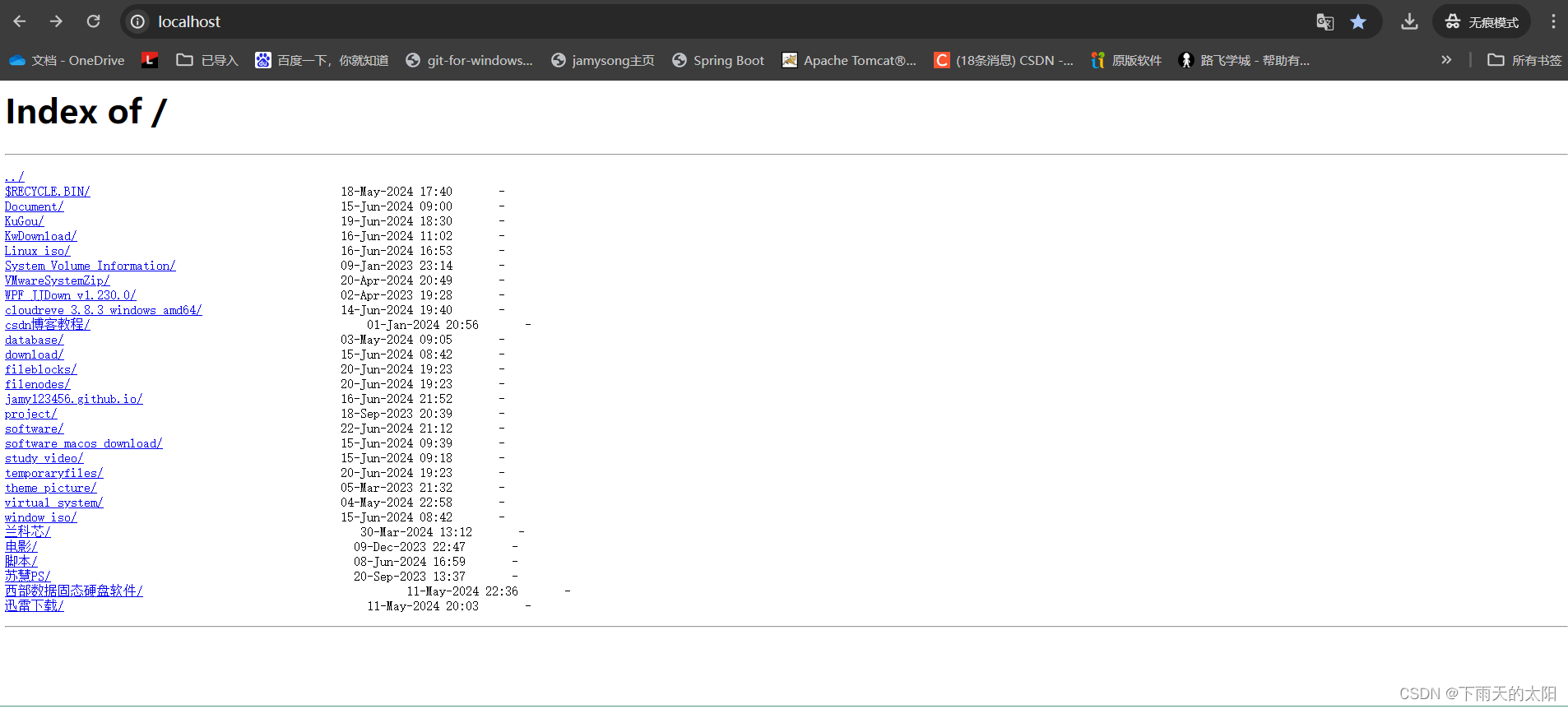Open the 百度一下 bookmark
This screenshot has height=709, width=1568.
click(322, 60)
